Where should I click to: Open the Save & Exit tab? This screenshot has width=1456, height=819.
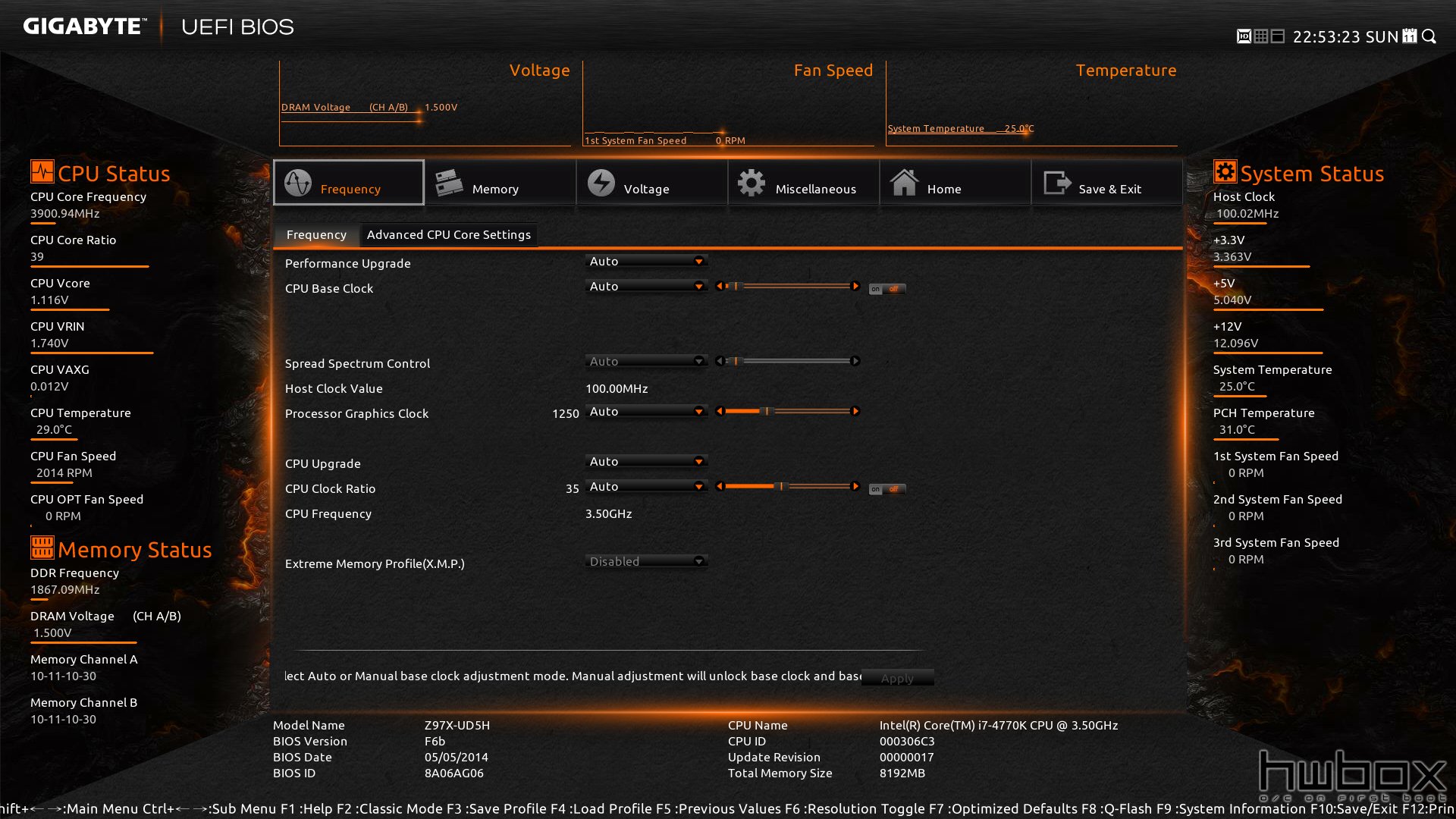[1107, 182]
